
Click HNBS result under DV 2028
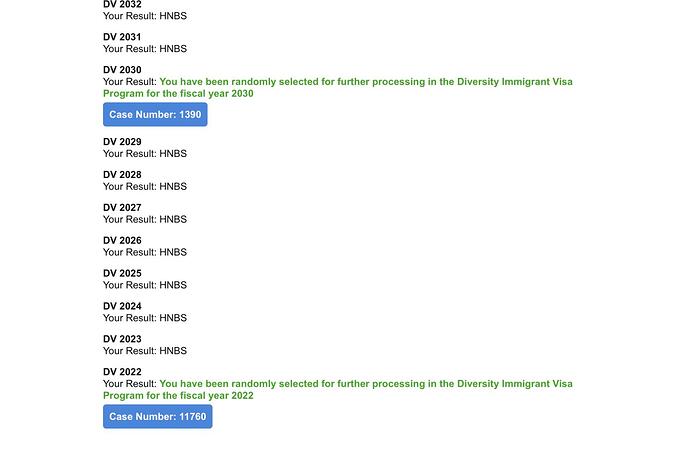[173, 187]
